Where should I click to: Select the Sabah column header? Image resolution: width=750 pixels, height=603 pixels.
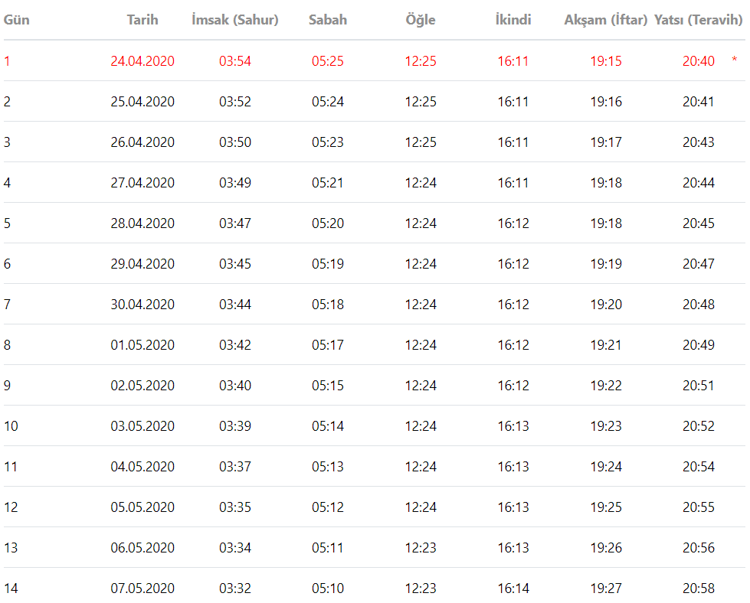328,20
